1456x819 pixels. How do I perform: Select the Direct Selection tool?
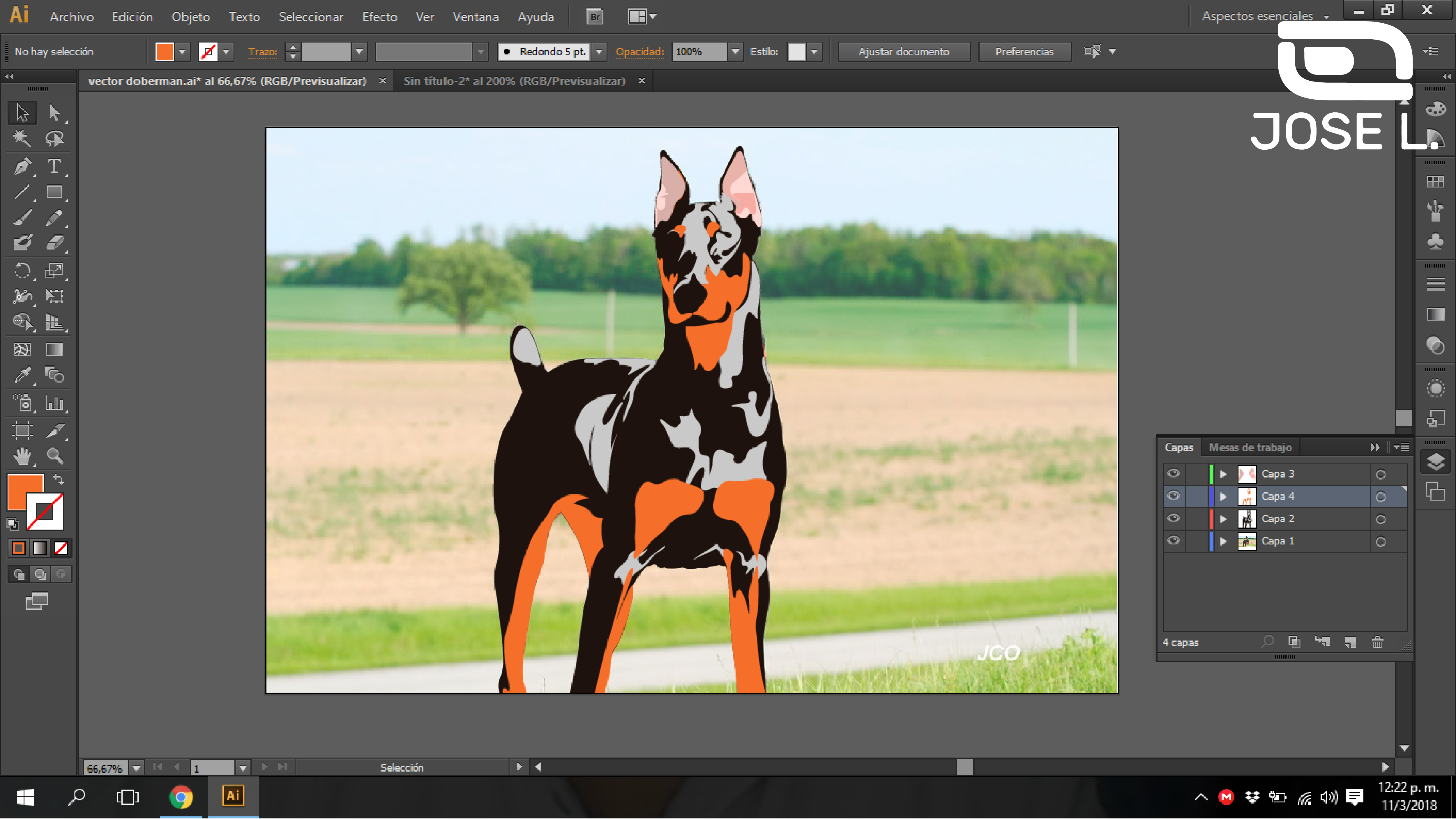coord(54,112)
